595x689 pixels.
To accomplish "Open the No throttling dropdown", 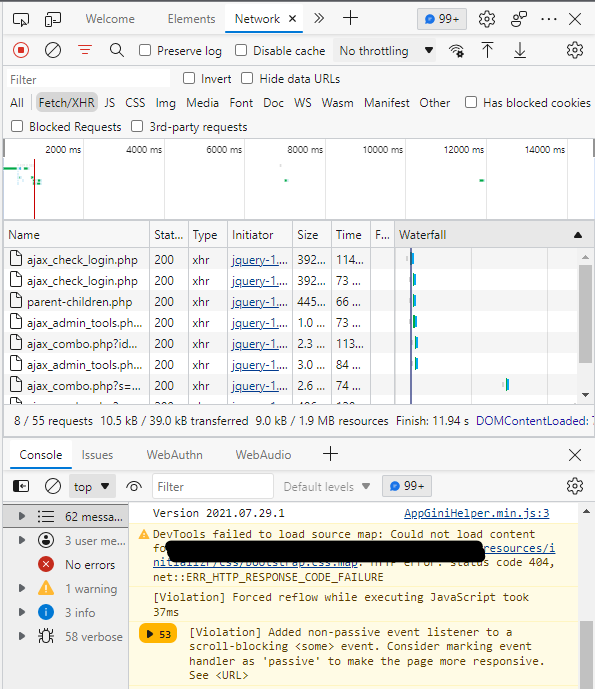I will pos(385,51).
